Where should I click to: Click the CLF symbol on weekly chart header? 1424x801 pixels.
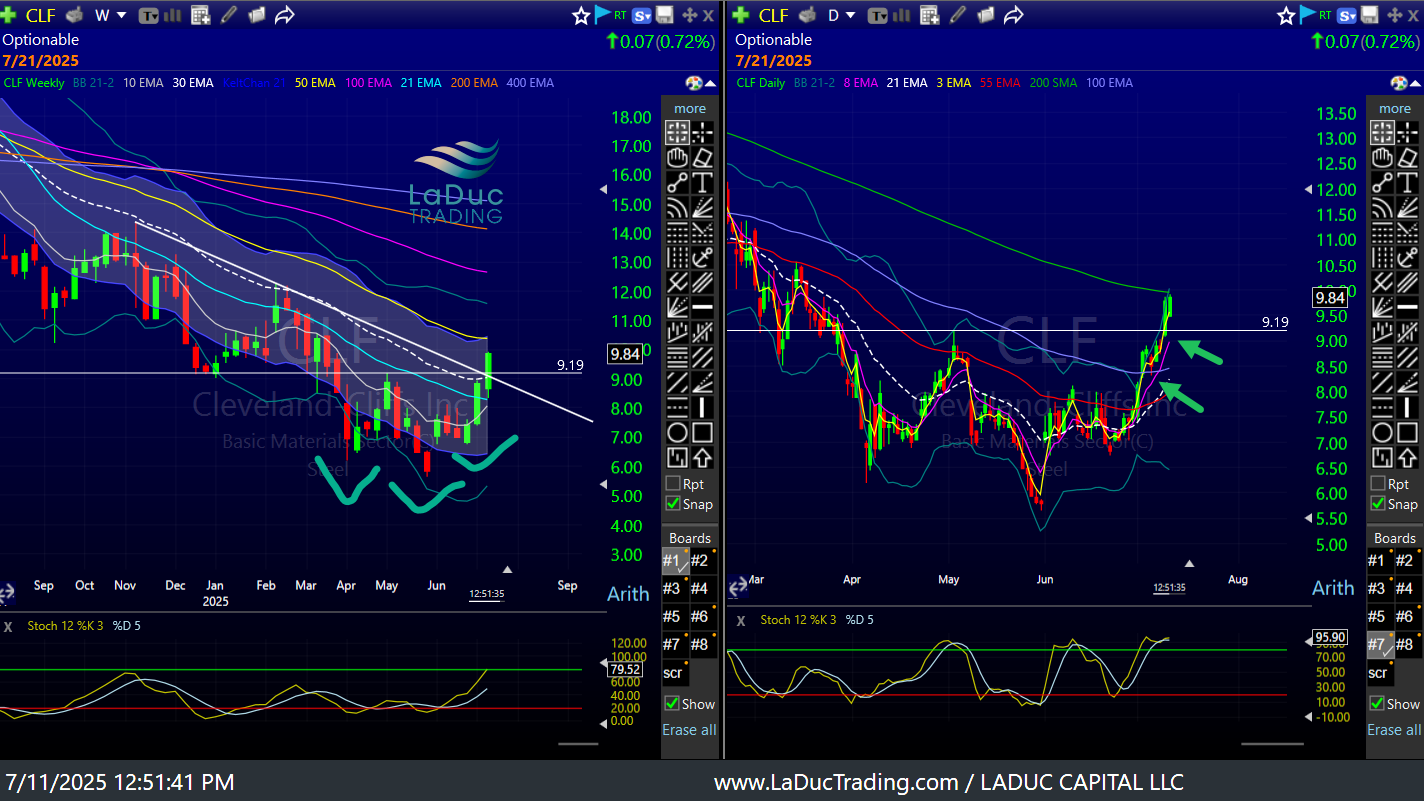tap(41, 14)
